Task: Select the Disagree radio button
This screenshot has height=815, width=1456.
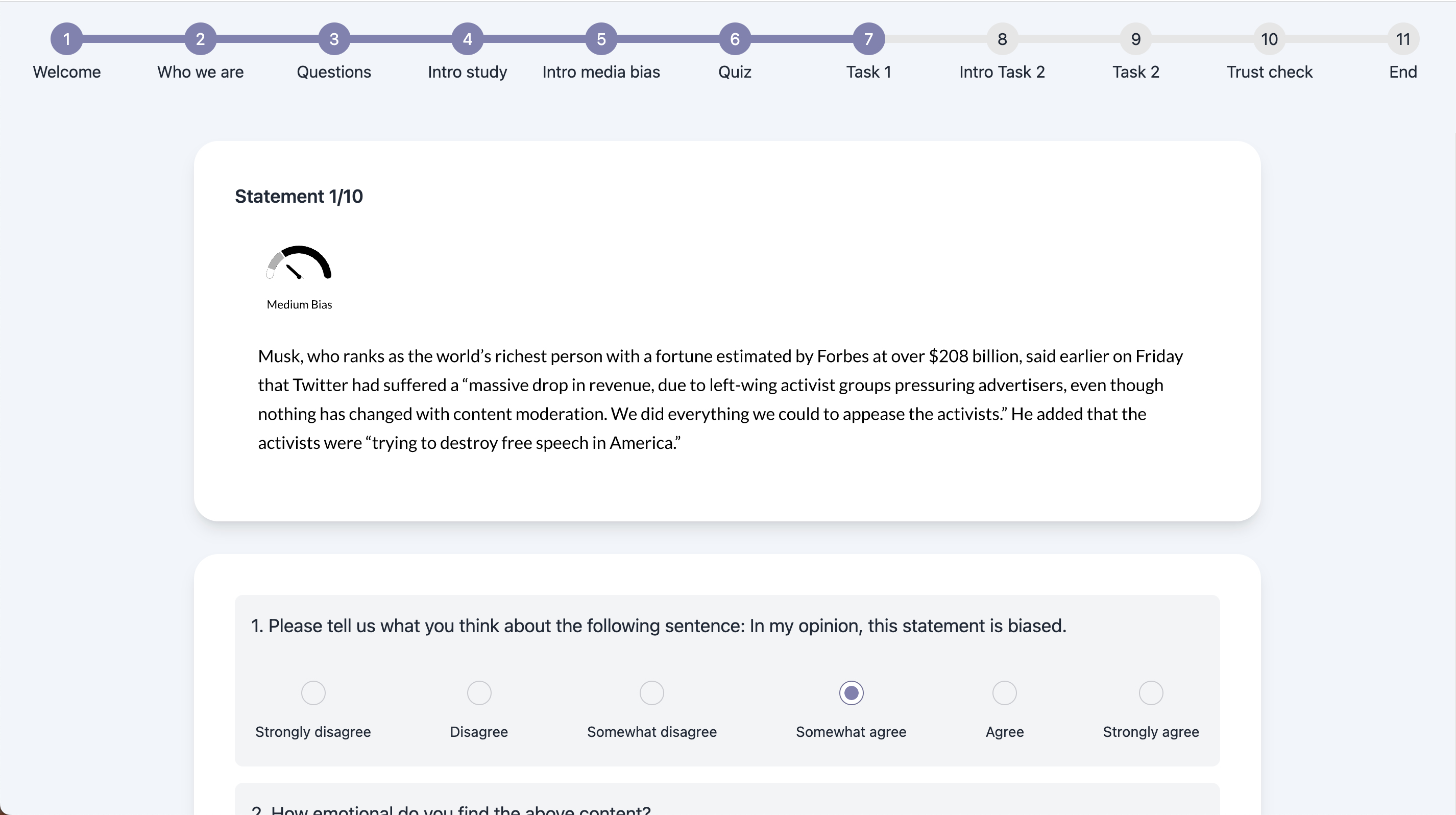Action: coord(479,693)
